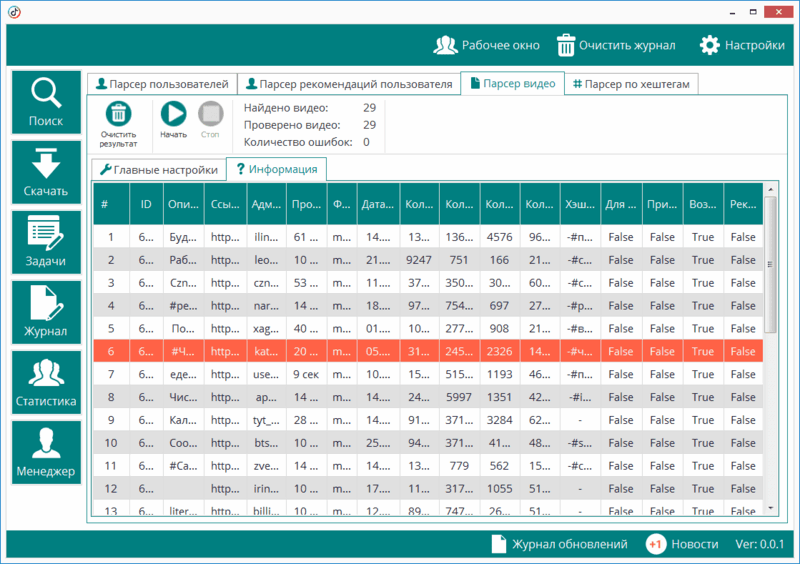The image size is (800, 564).
Task: Open Настройки settings in header
Action: [x=741, y=45]
